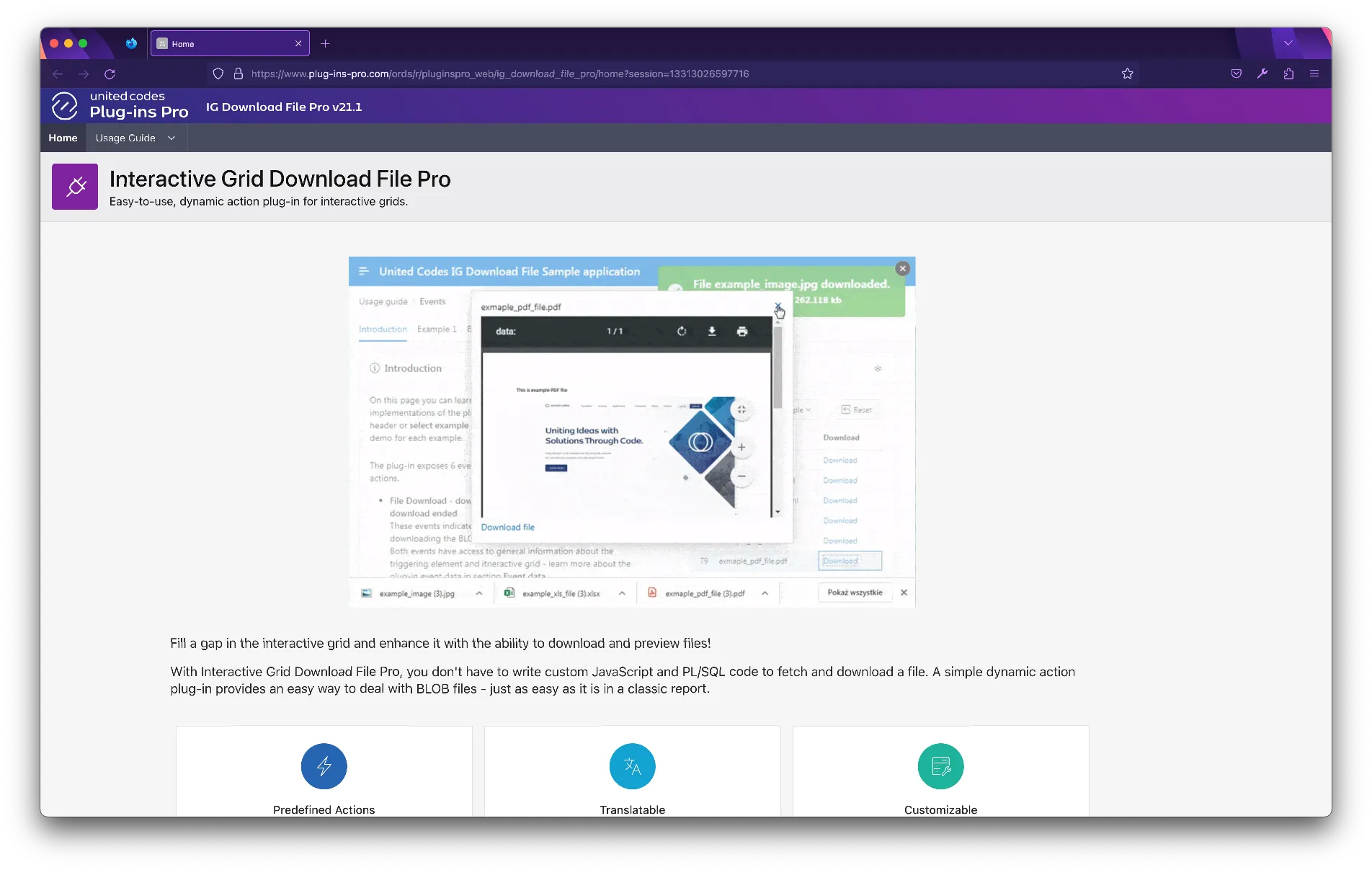Click the macOS yellow minimize button

coord(68,43)
